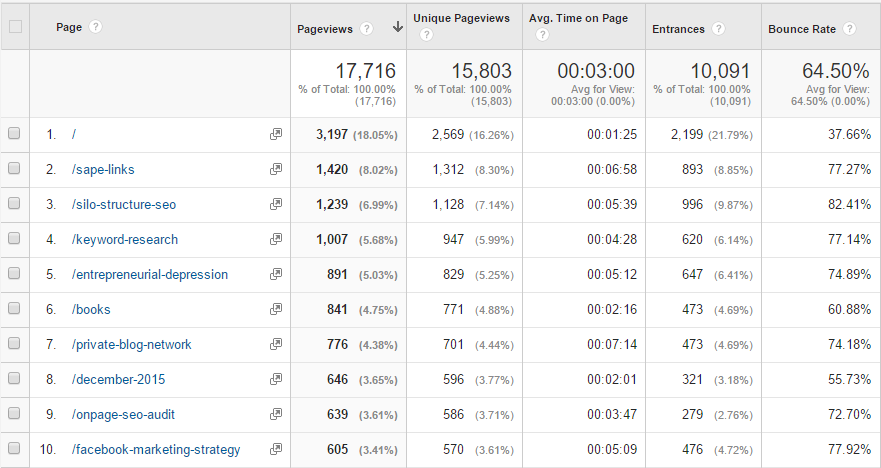Open the /silo-structure-seo page link
The image size is (881, 468).
(x=124, y=205)
